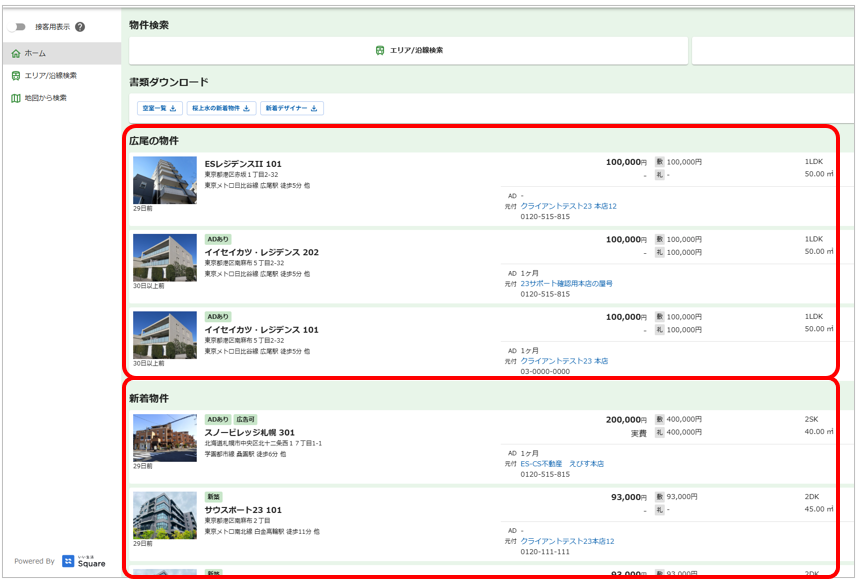
Task: Click the phone number 03-0000-0000
Action: [x=545, y=372]
